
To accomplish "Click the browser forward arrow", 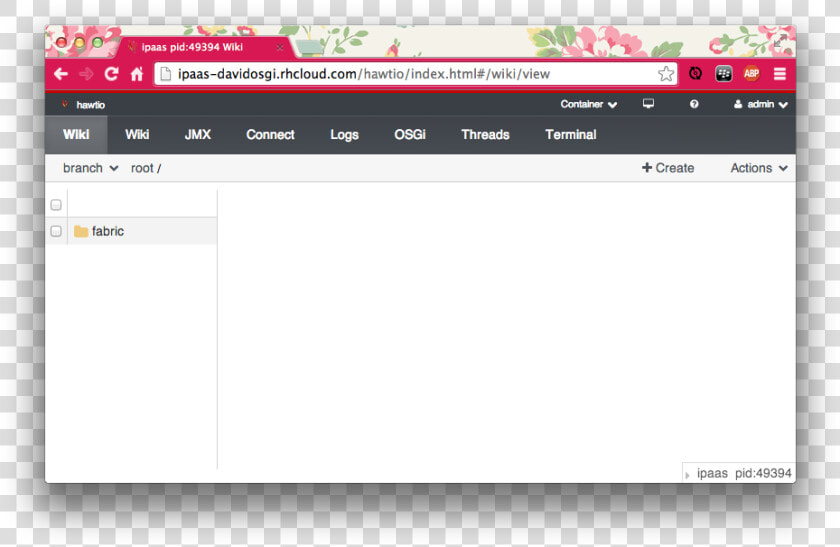I will point(86,74).
